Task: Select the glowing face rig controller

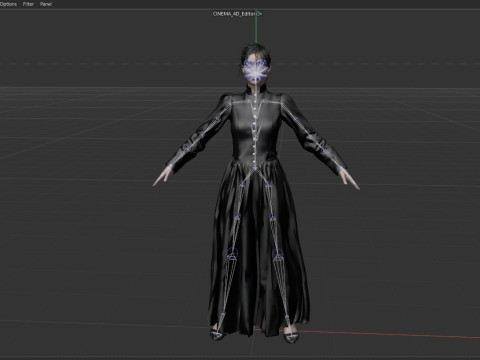Action: tap(256, 71)
